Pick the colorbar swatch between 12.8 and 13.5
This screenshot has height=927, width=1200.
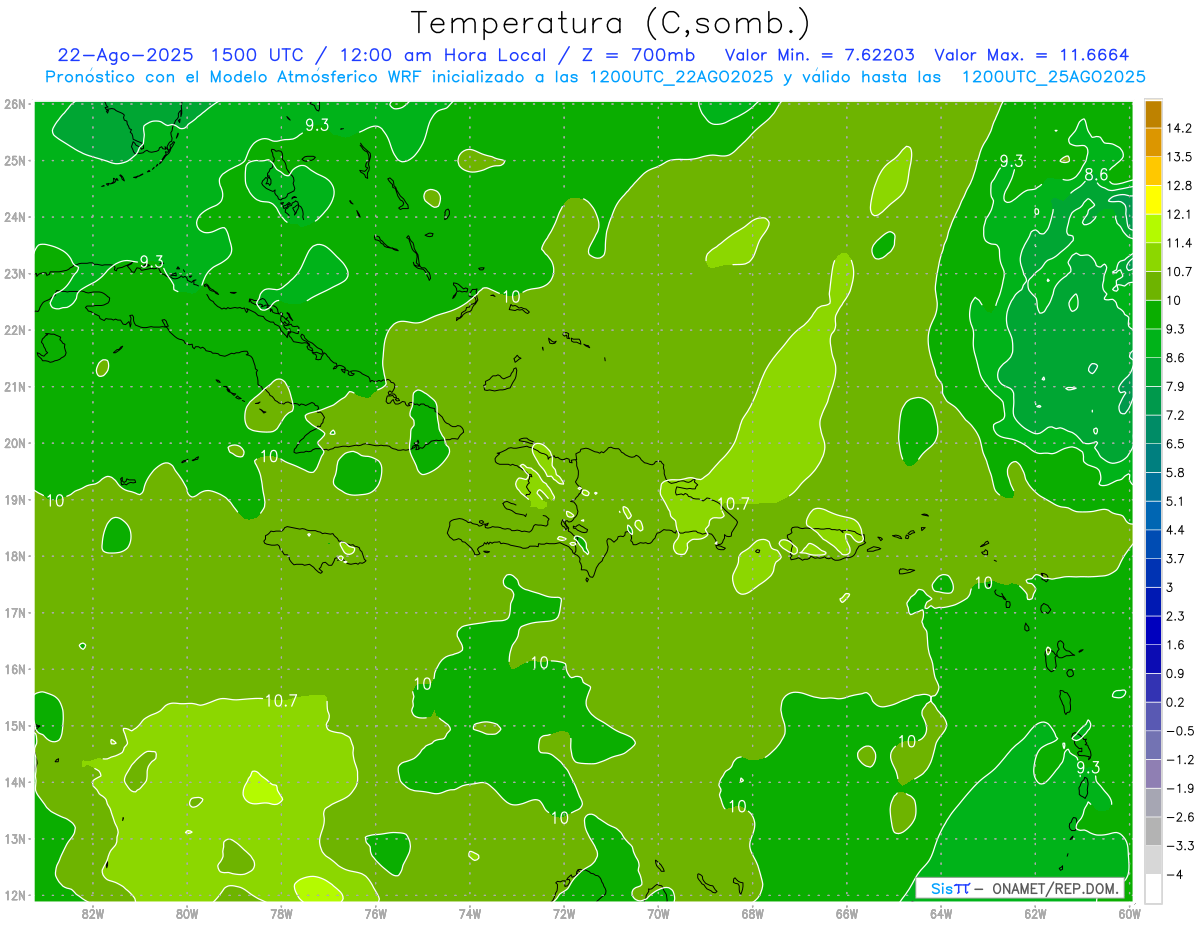(1153, 171)
